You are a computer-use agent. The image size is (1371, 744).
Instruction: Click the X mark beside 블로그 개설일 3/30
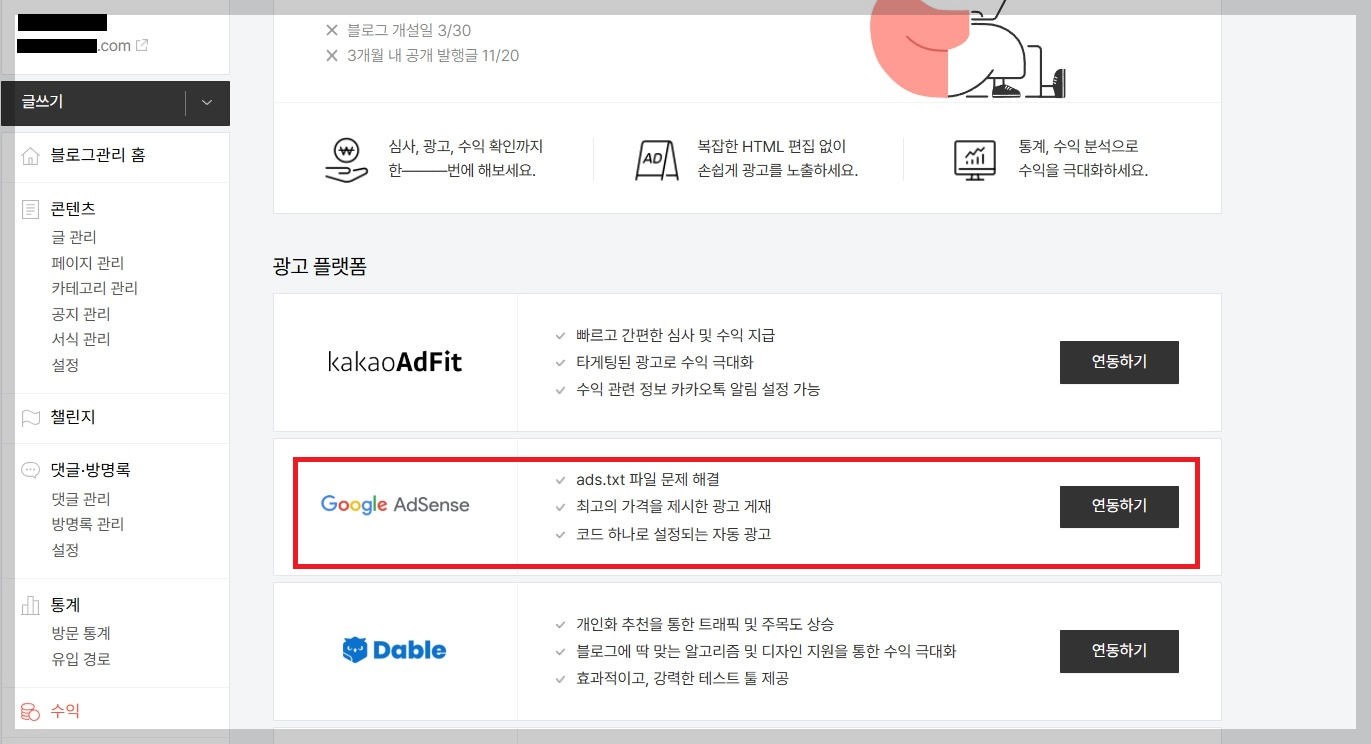(331, 30)
